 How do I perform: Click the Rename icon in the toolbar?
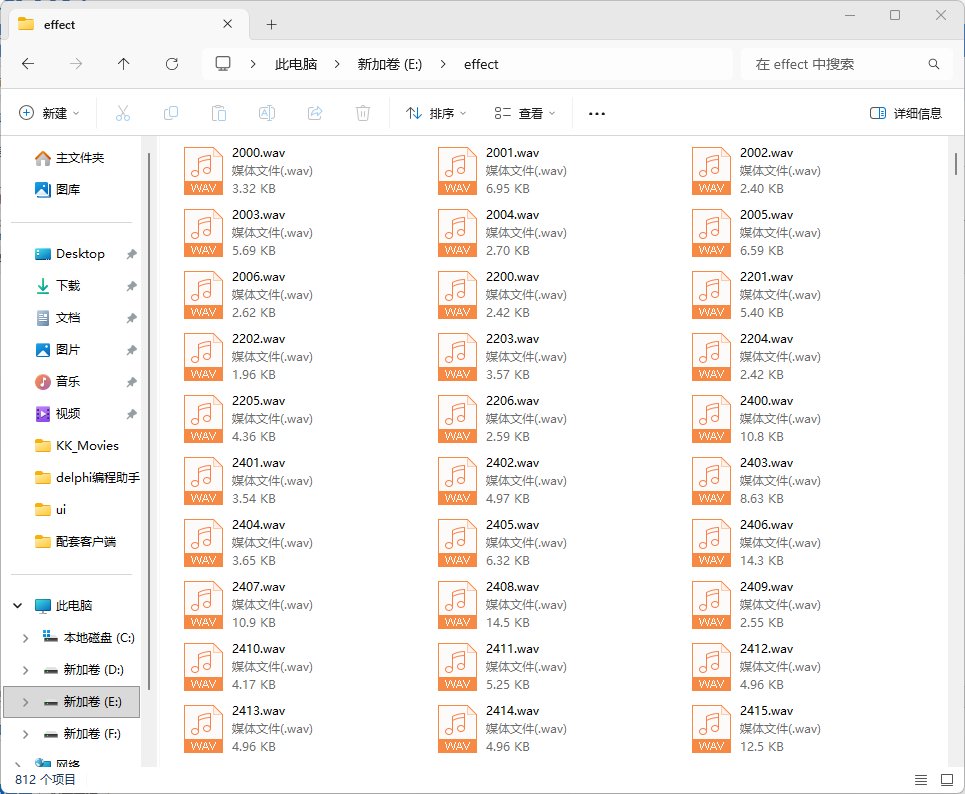[266, 113]
